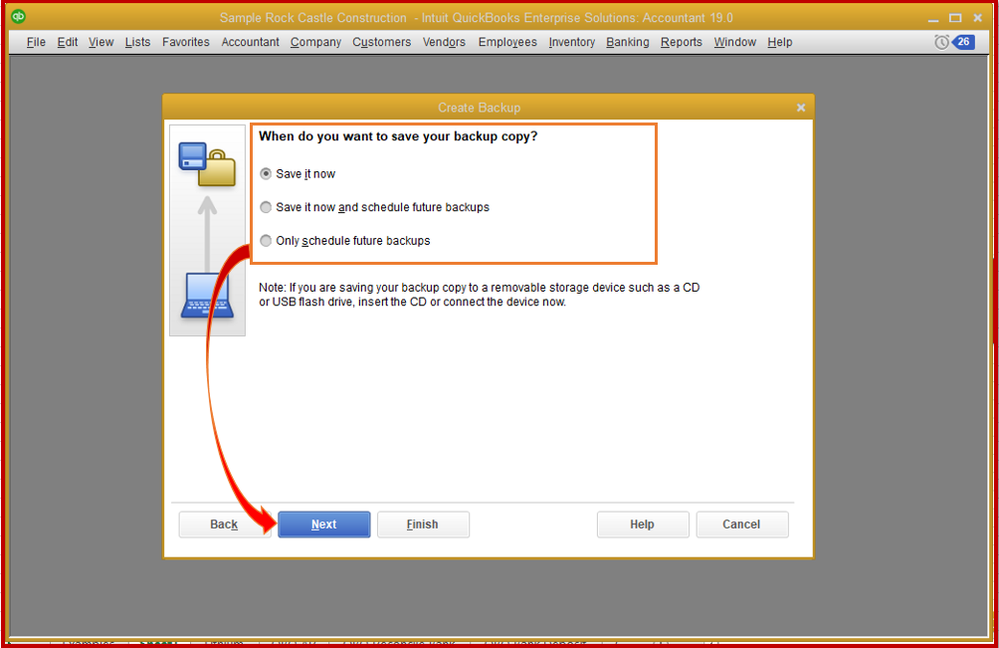Viewport: 999px width, 648px height.
Task: Click the laptop icon in the dialog
Action: [x=207, y=295]
